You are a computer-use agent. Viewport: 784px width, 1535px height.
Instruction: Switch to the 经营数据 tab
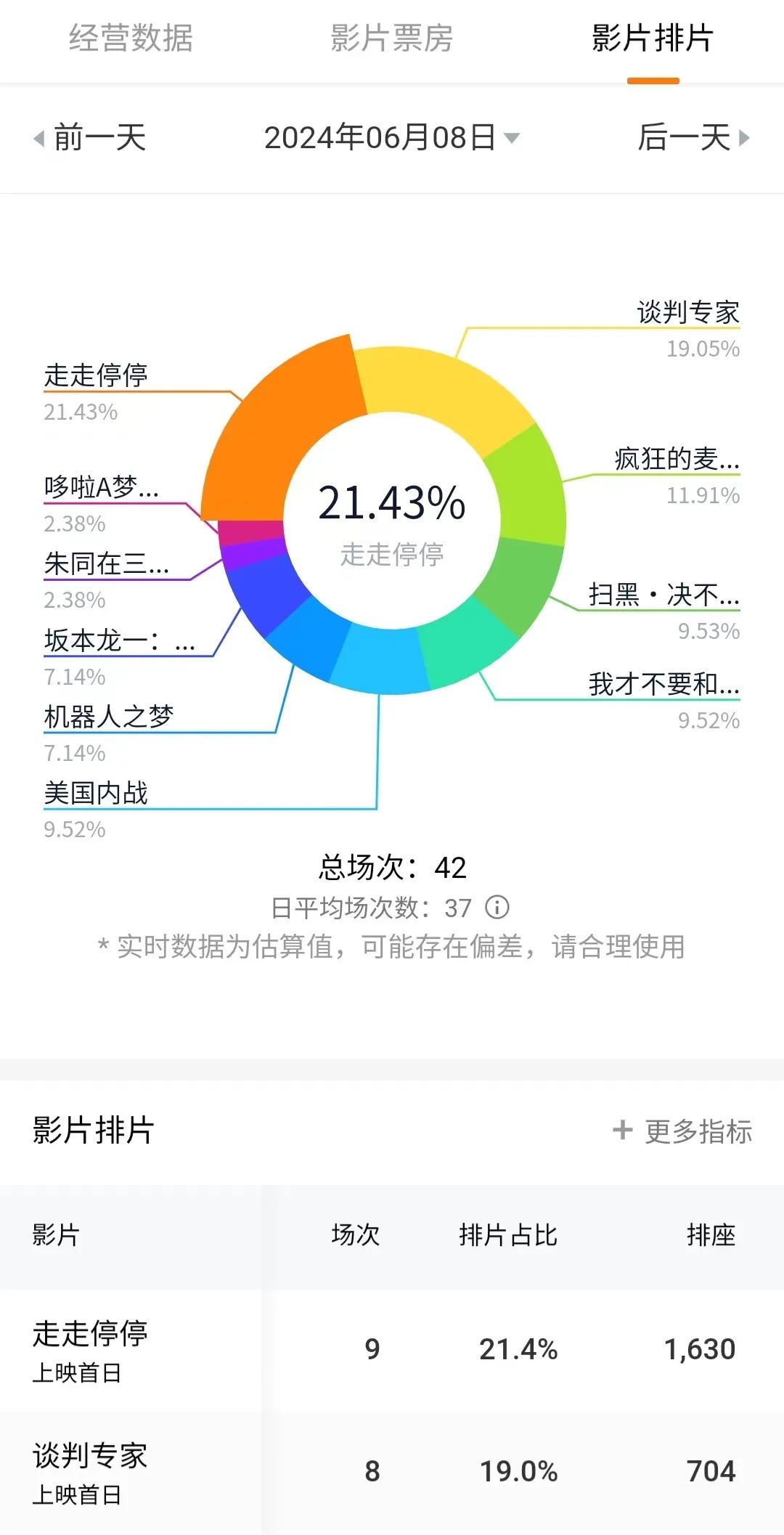131,38
